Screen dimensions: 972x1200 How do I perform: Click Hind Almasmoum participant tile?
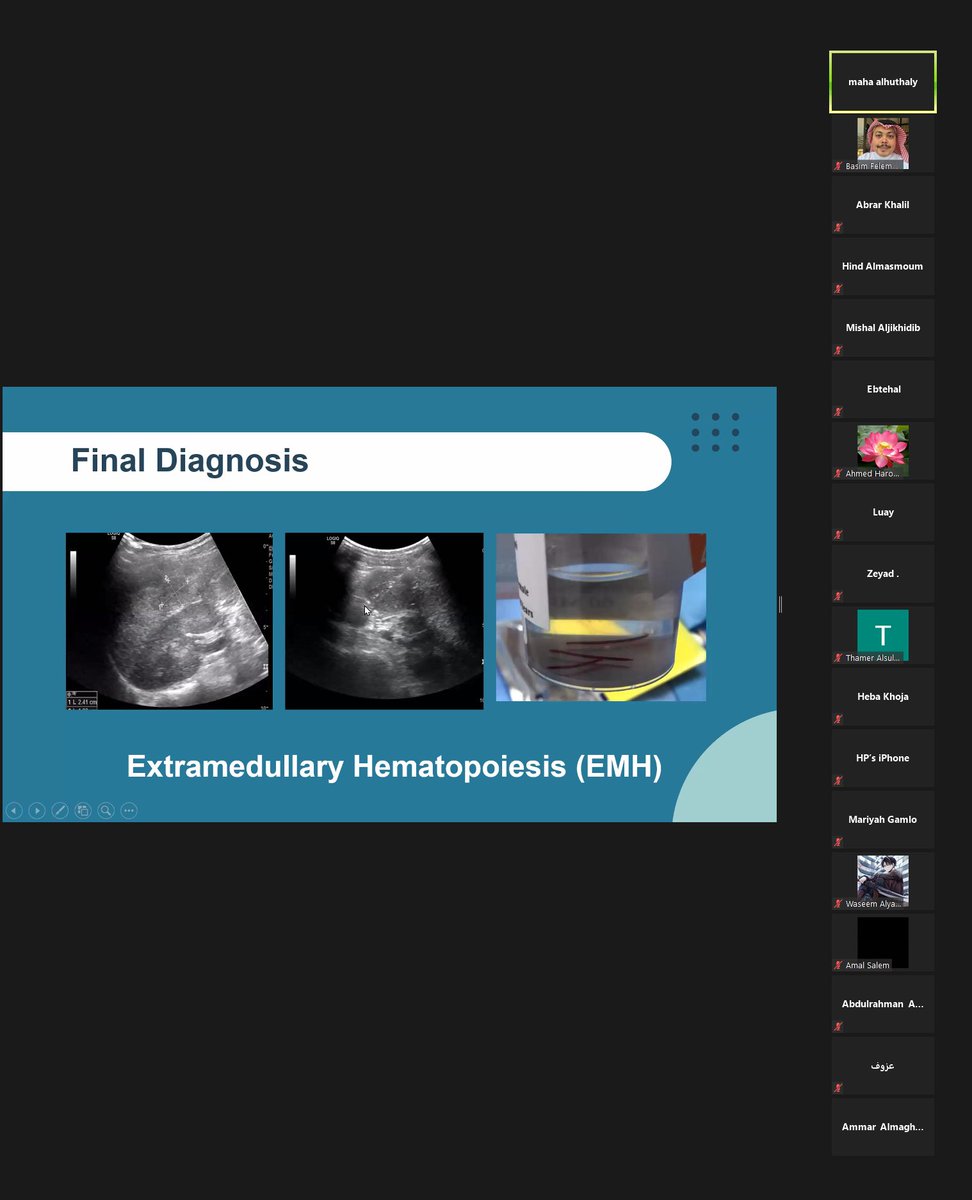pos(883,267)
